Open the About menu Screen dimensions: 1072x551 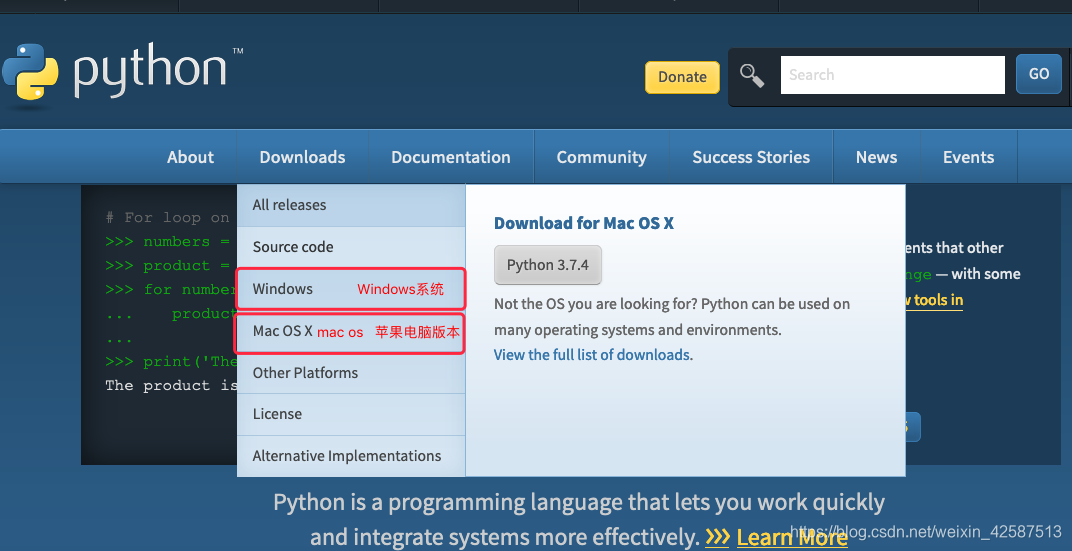click(x=190, y=157)
